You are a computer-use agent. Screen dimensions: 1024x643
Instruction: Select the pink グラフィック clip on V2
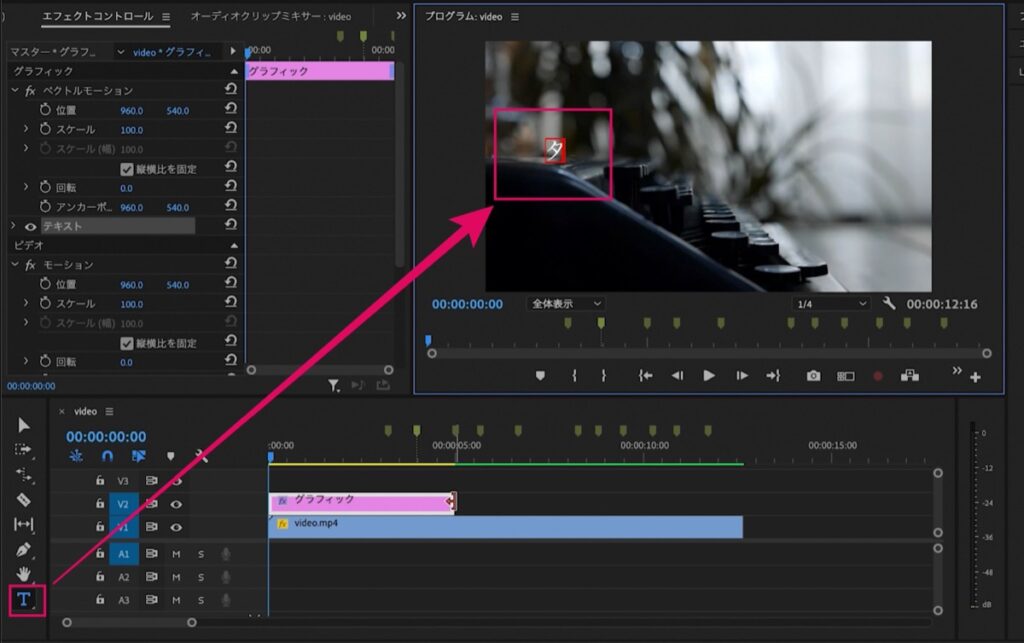pyautogui.click(x=362, y=502)
